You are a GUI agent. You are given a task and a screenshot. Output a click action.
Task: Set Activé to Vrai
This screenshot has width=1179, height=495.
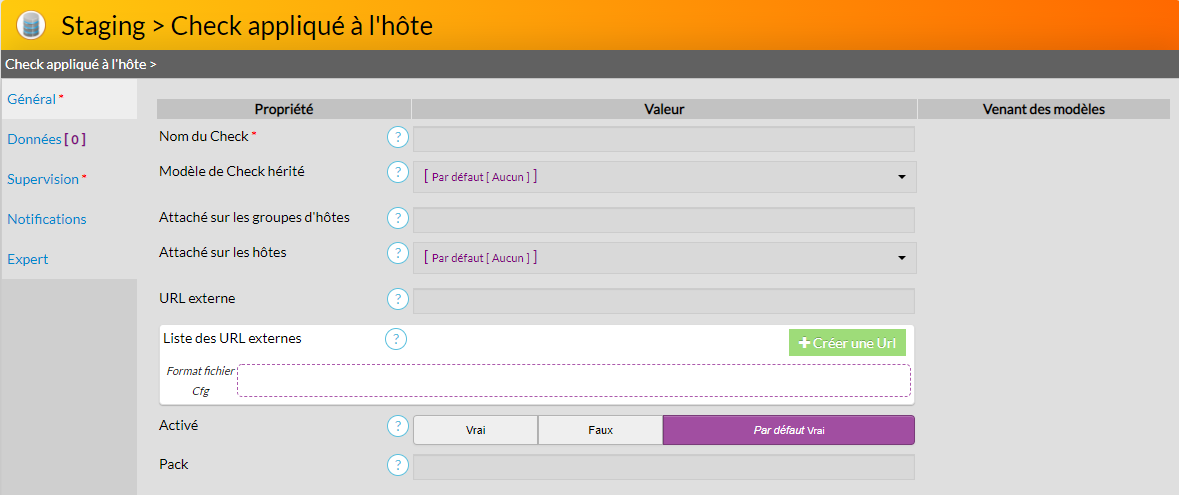(x=475, y=430)
